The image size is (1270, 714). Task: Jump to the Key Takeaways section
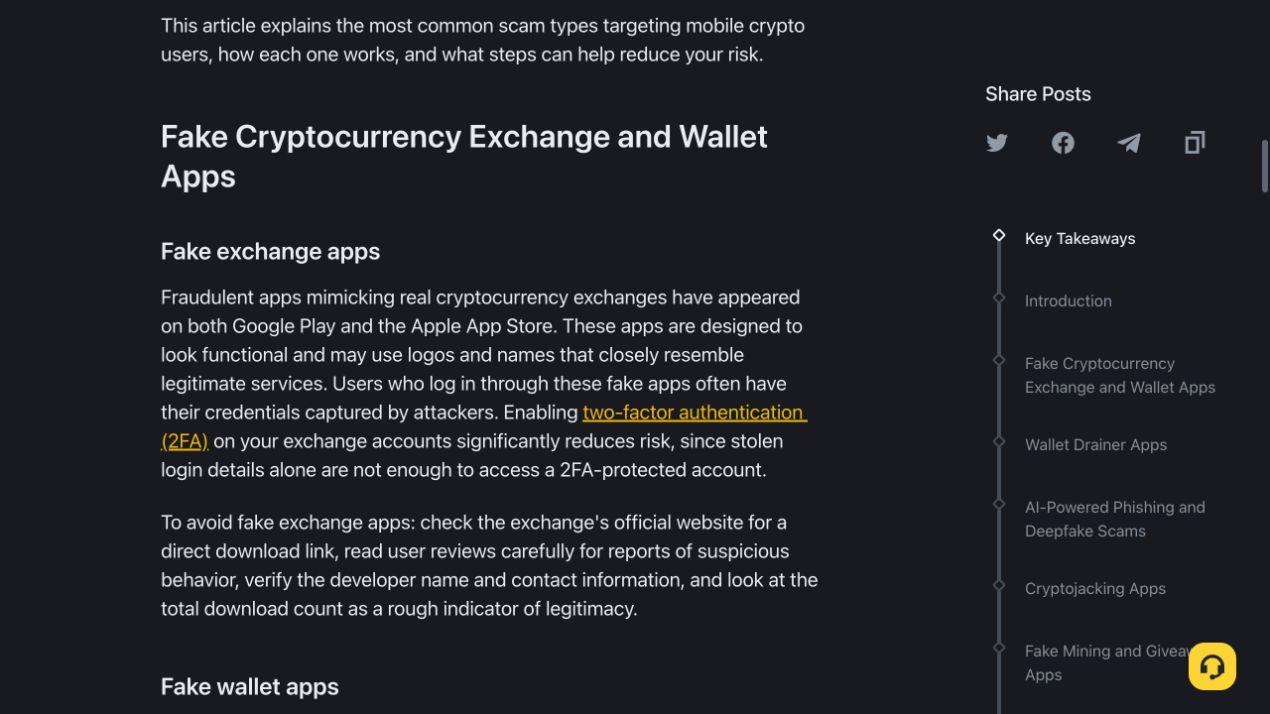click(1080, 238)
